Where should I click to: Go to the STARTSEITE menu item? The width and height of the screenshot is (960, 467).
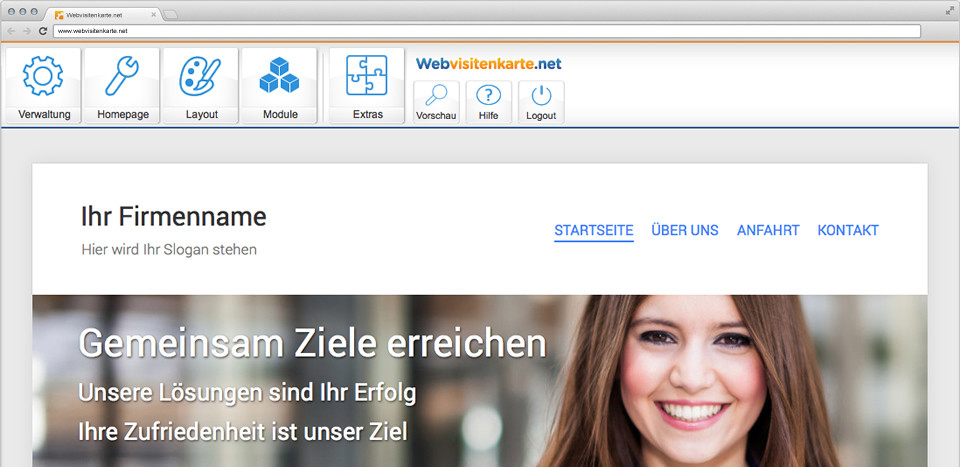click(593, 231)
